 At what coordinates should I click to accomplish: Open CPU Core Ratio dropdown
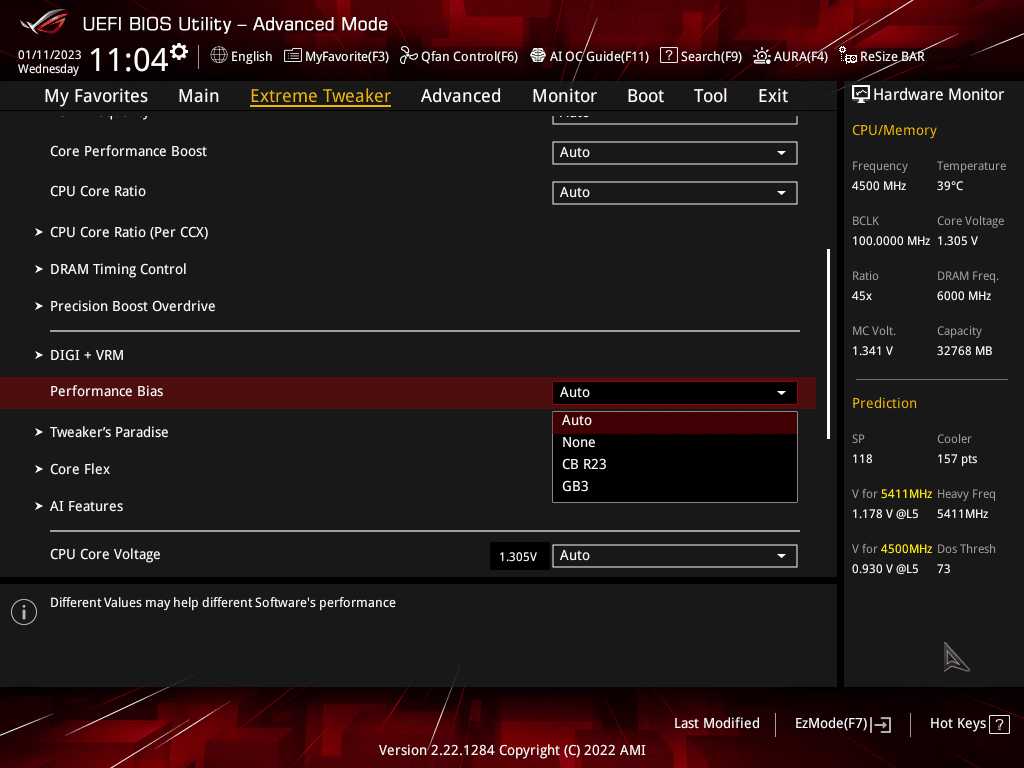675,193
